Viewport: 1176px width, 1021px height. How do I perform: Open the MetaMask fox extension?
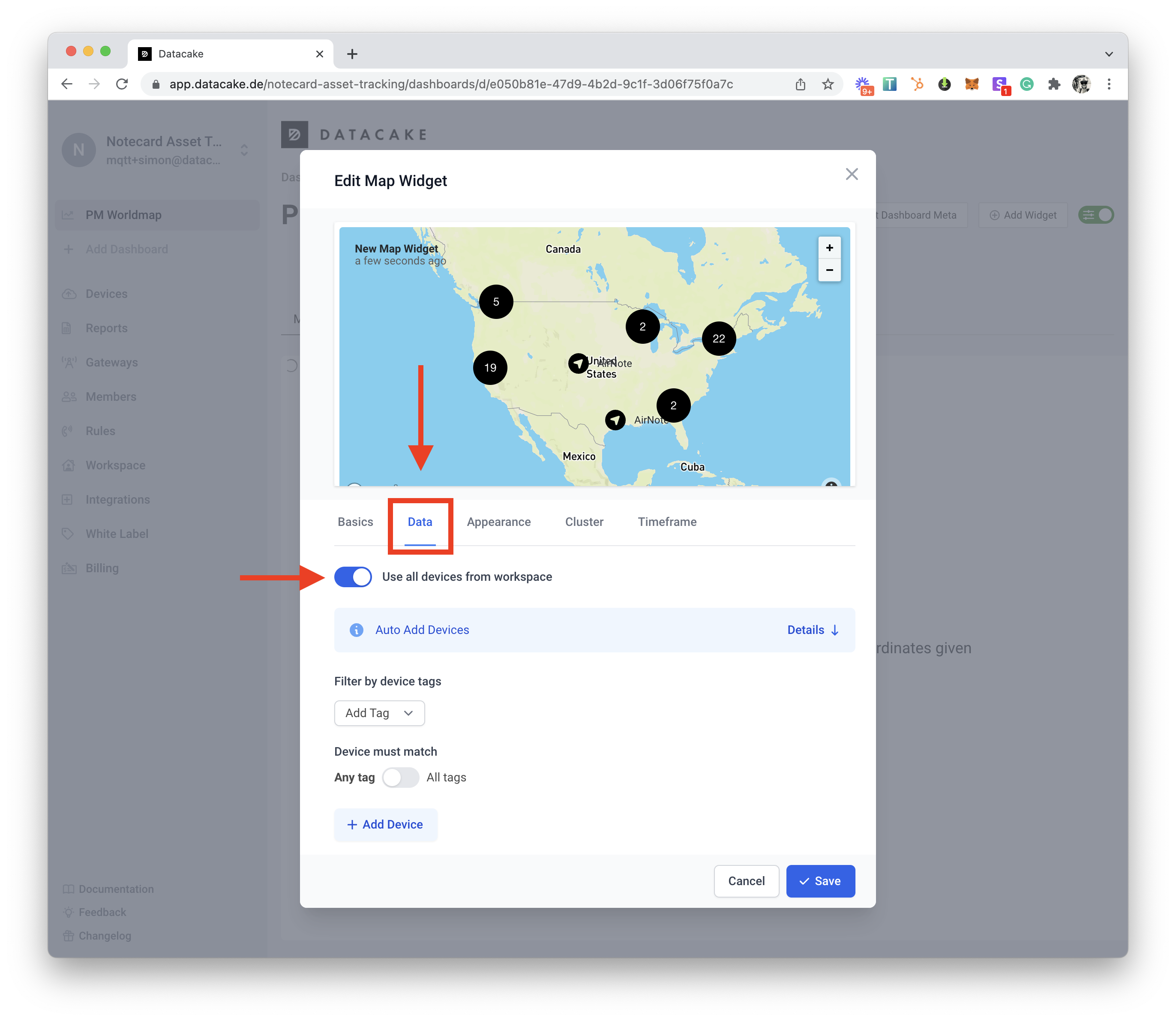pyautogui.click(x=972, y=84)
